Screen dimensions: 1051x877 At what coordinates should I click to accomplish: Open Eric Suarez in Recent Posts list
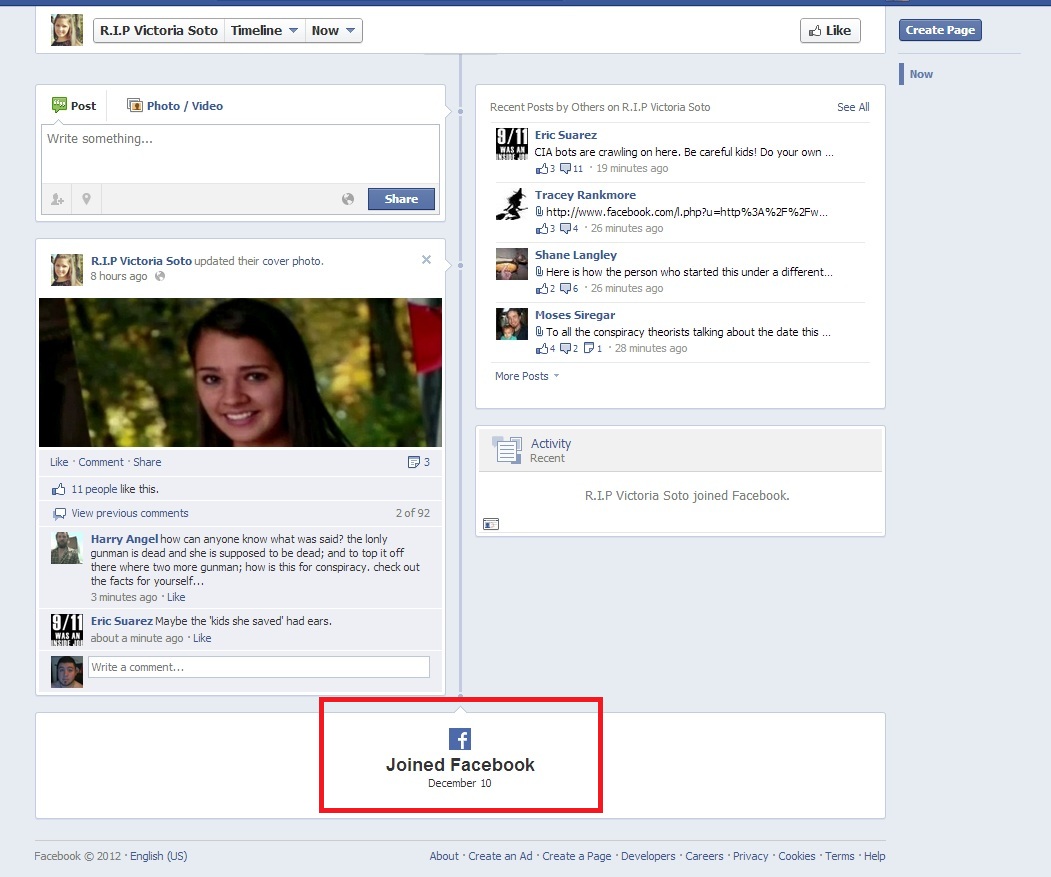(566, 135)
